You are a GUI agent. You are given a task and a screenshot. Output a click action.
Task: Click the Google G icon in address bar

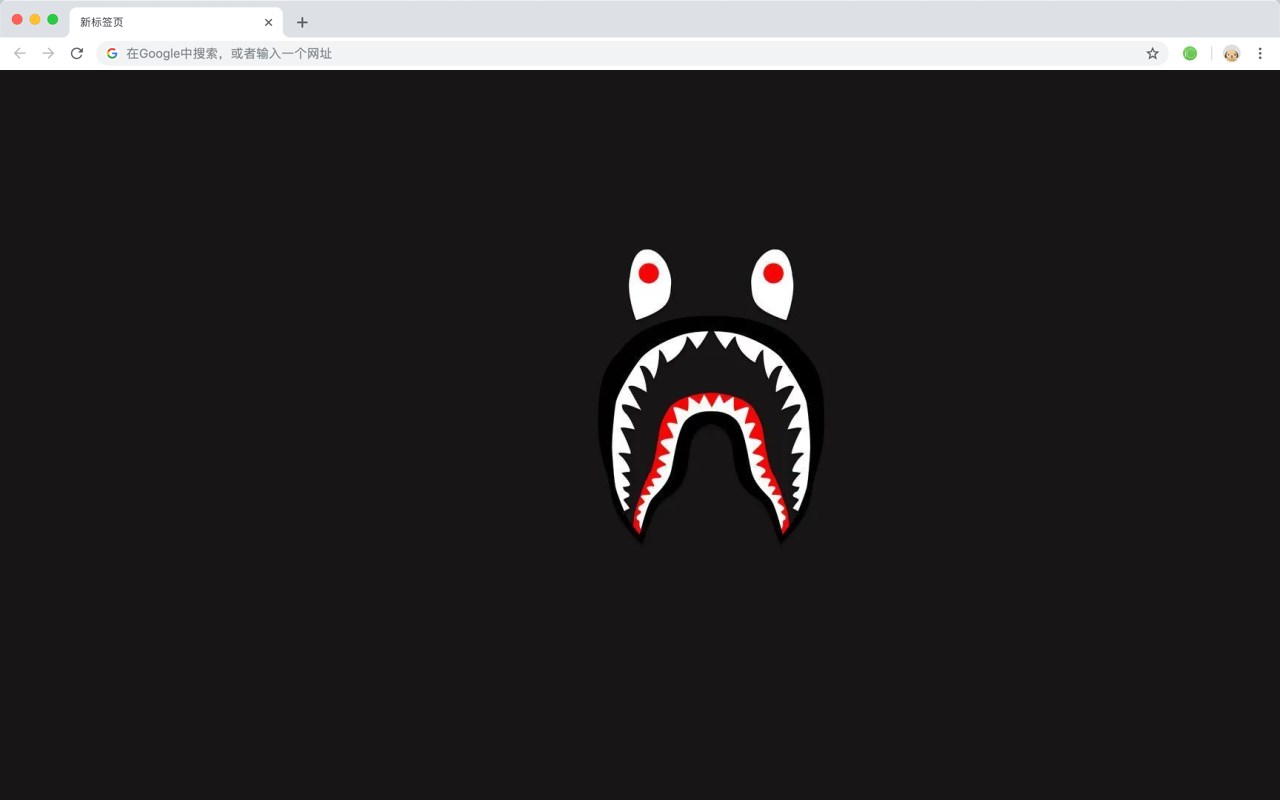pos(112,53)
